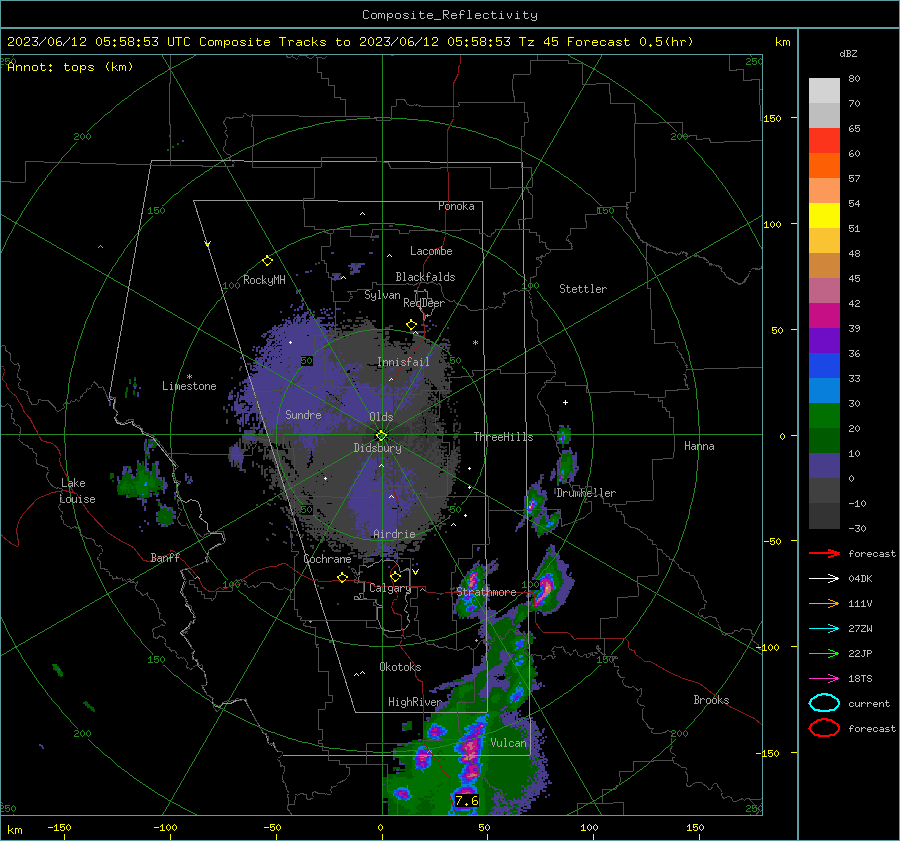The image size is (900, 841).
Task: Click the Annot: tops (km) label
Action: (x=70, y=67)
